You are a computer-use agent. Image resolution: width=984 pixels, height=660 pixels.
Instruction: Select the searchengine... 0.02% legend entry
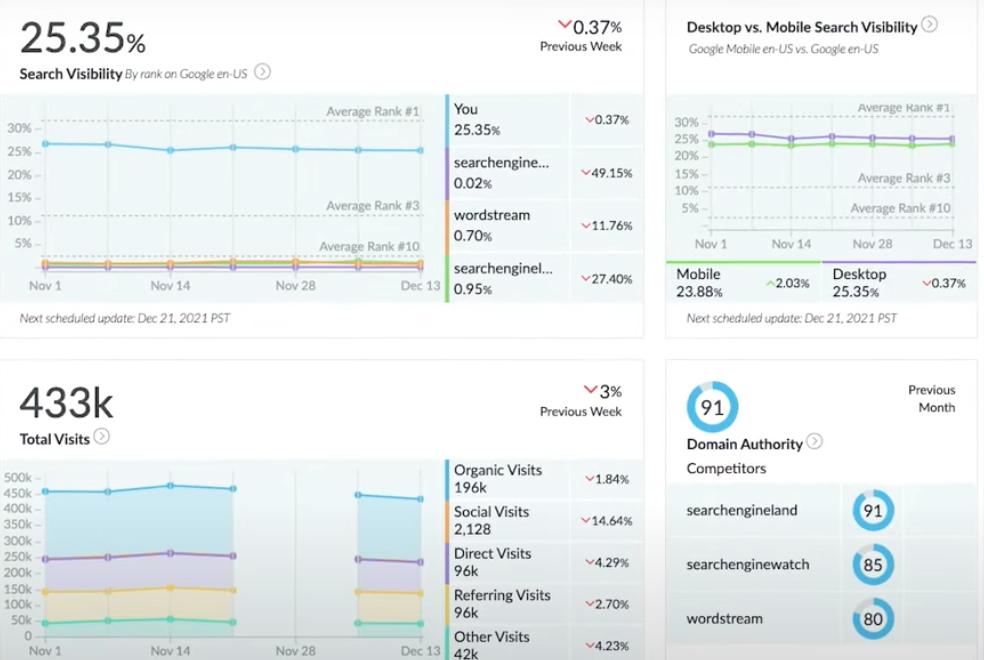tap(508, 173)
